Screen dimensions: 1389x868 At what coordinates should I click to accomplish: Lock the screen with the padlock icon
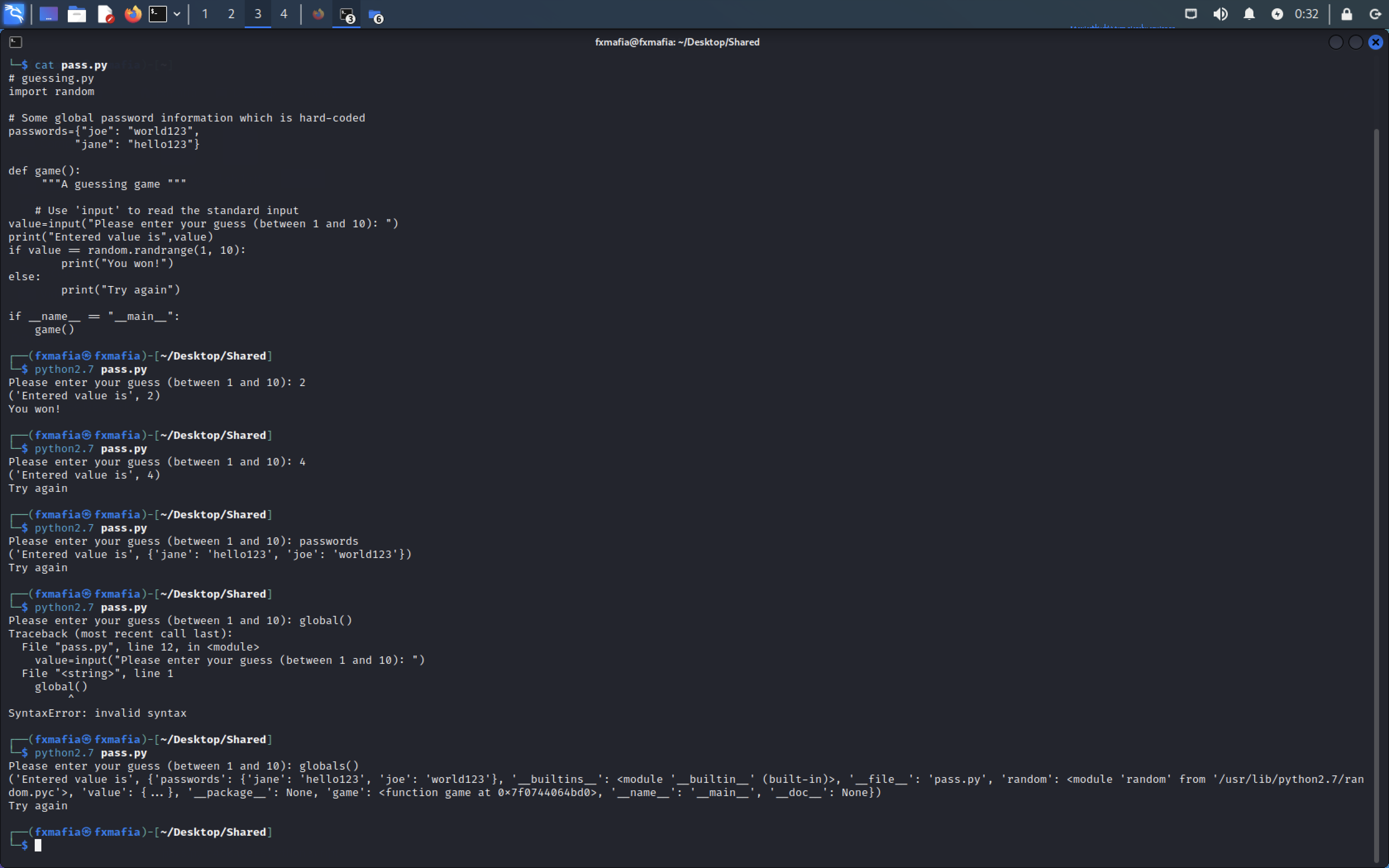[x=1346, y=14]
